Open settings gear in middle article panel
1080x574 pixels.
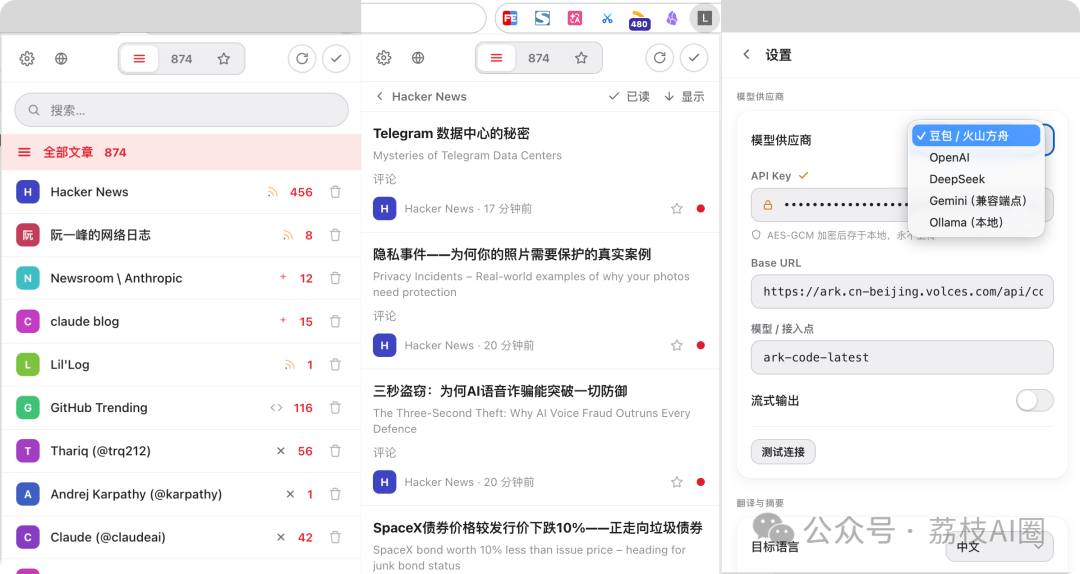click(384, 58)
